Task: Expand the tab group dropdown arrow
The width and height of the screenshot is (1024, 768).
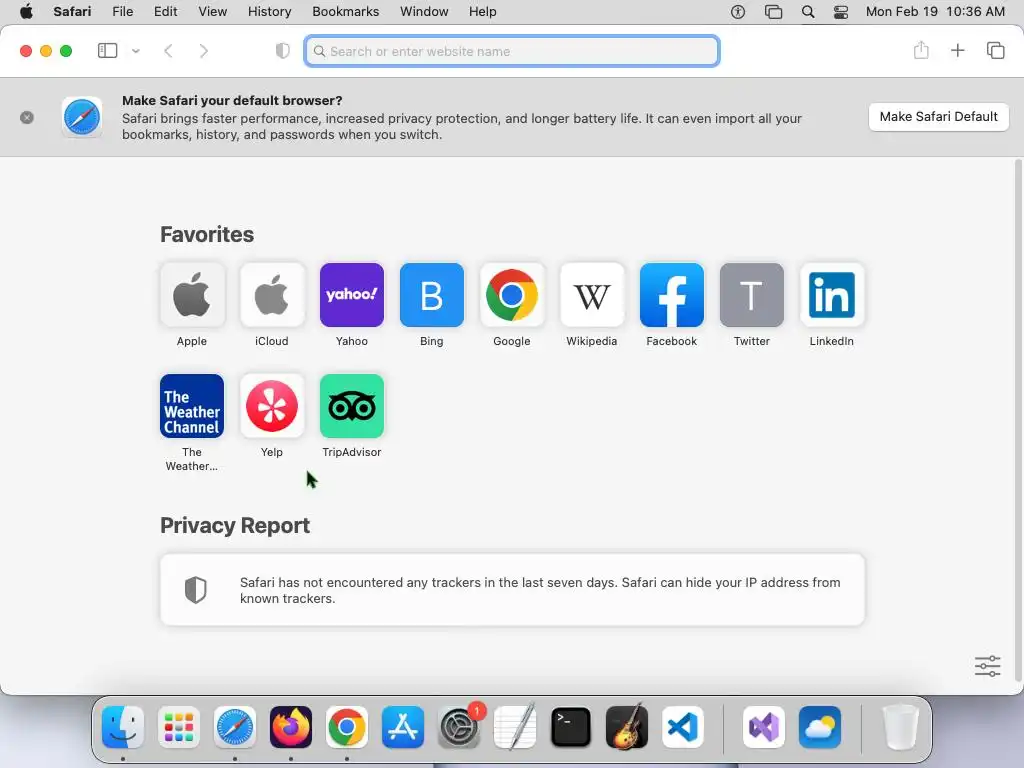Action: [x=136, y=51]
